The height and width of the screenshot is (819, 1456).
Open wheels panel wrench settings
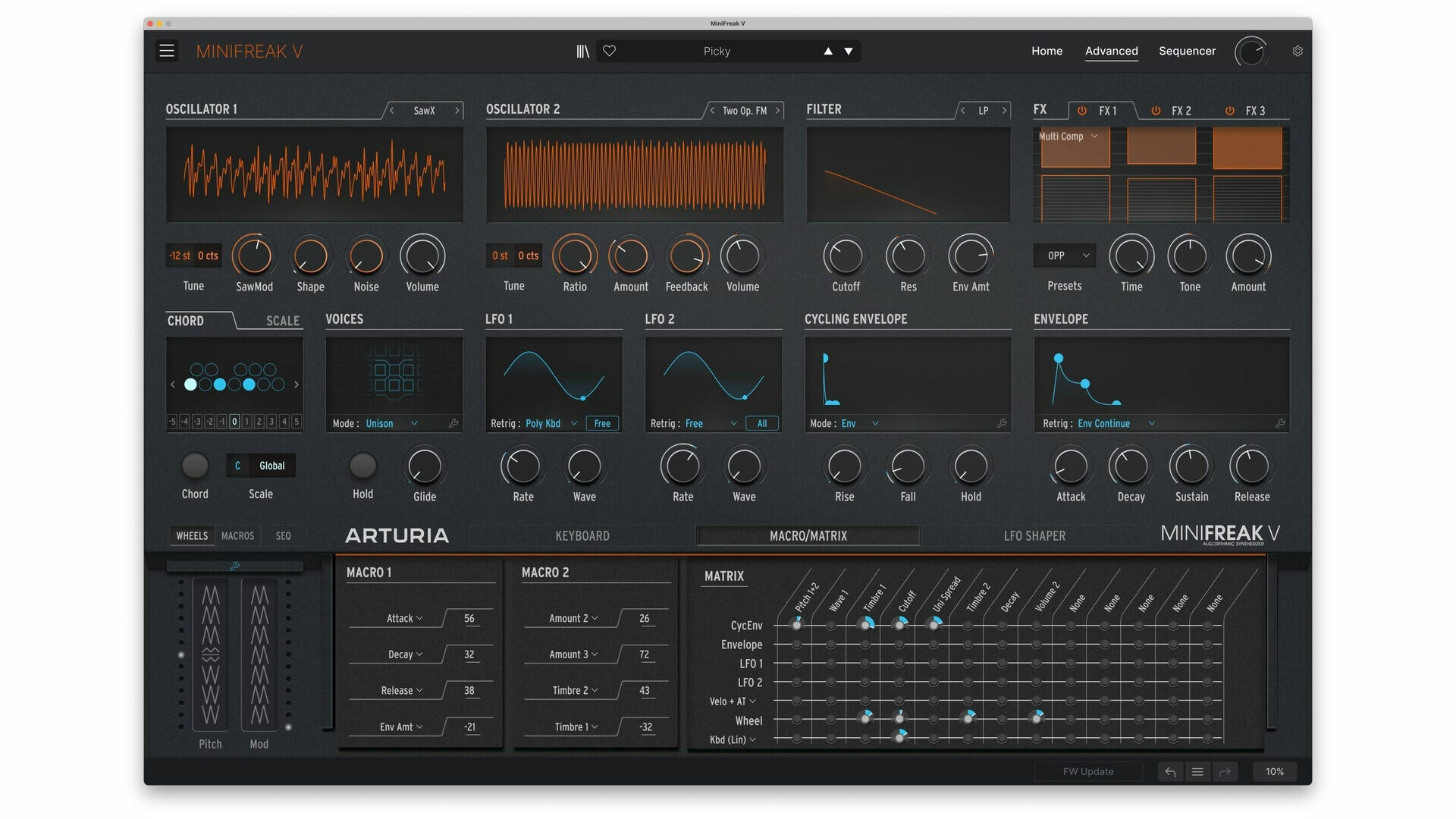(235, 566)
